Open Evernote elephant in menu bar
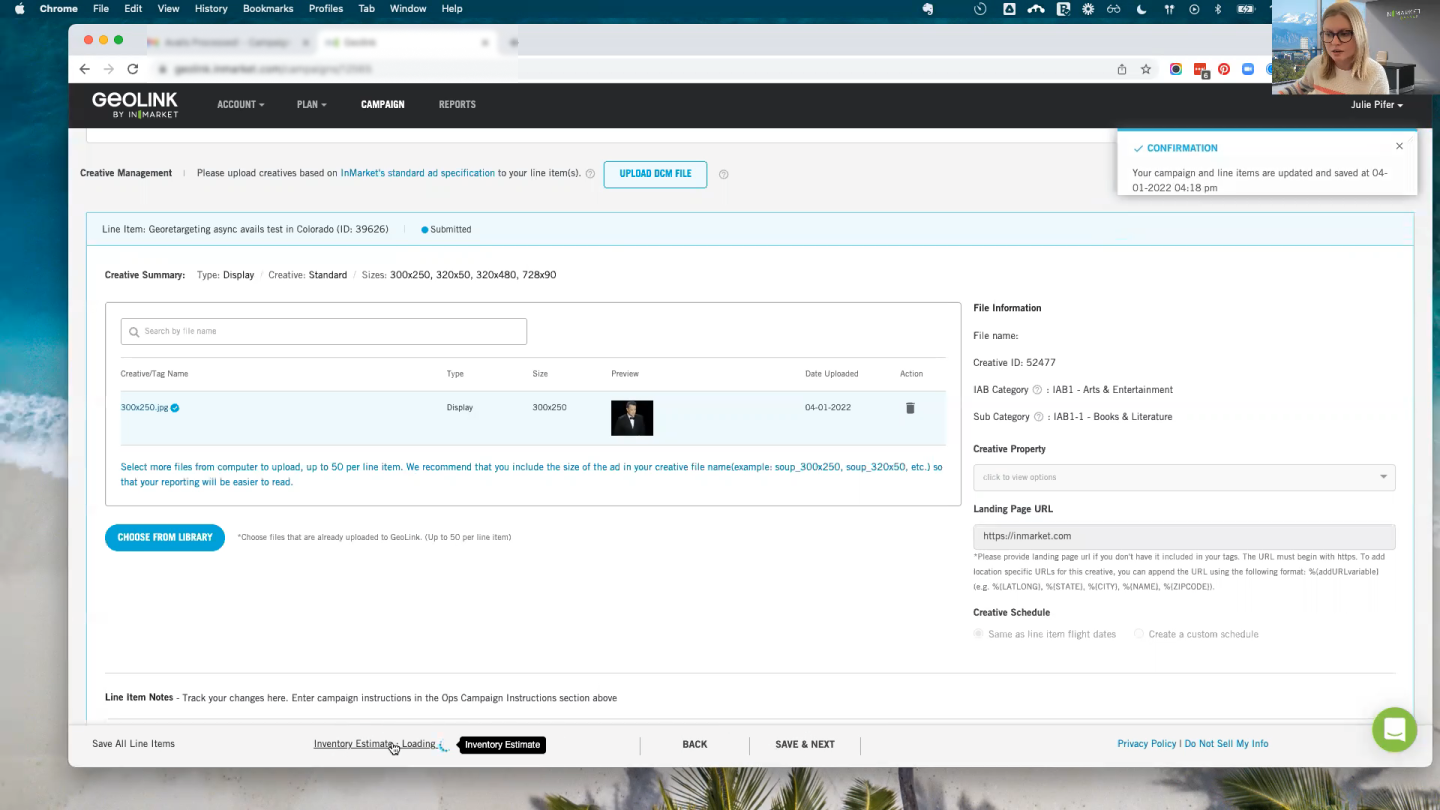This screenshot has height=810, width=1440. click(x=928, y=8)
